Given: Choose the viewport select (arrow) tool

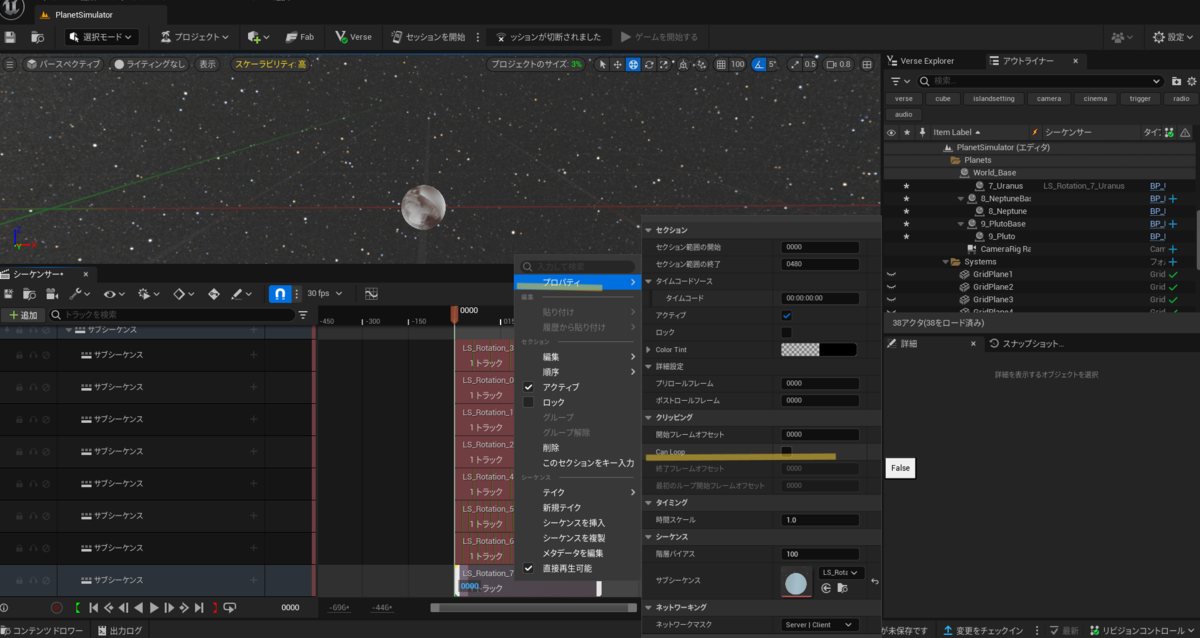Looking at the screenshot, I should [x=602, y=64].
